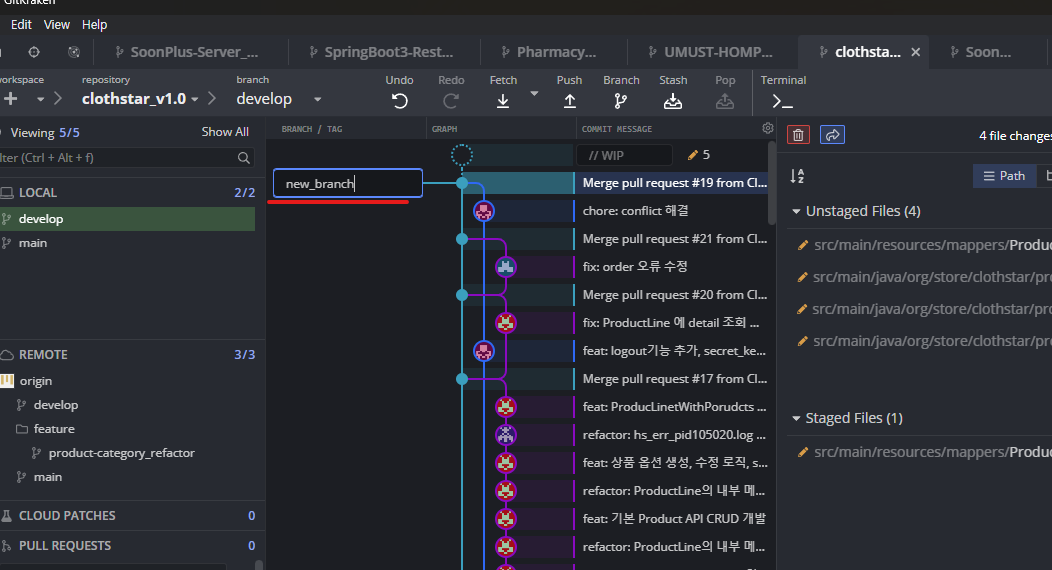Open first unstaged mappers/Product file

(x=924, y=245)
